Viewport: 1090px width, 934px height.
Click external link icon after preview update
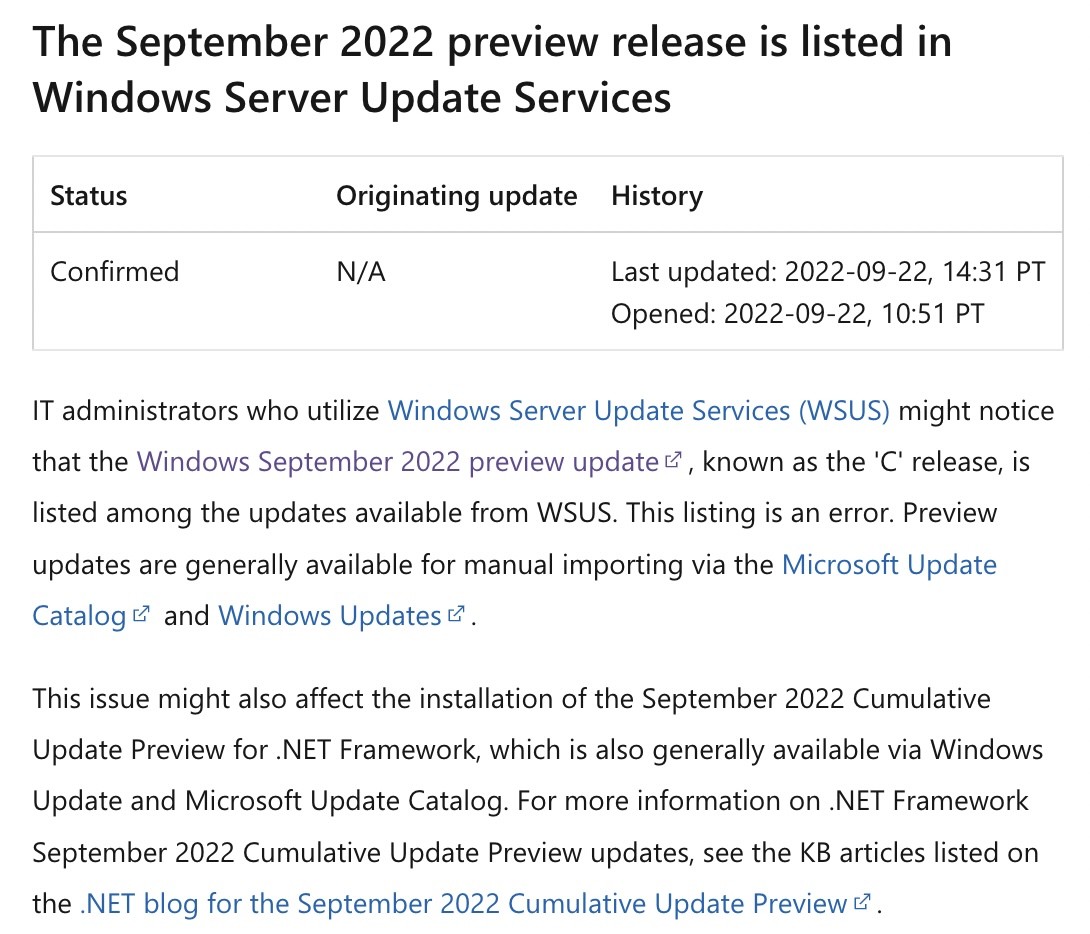coord(672,460)
